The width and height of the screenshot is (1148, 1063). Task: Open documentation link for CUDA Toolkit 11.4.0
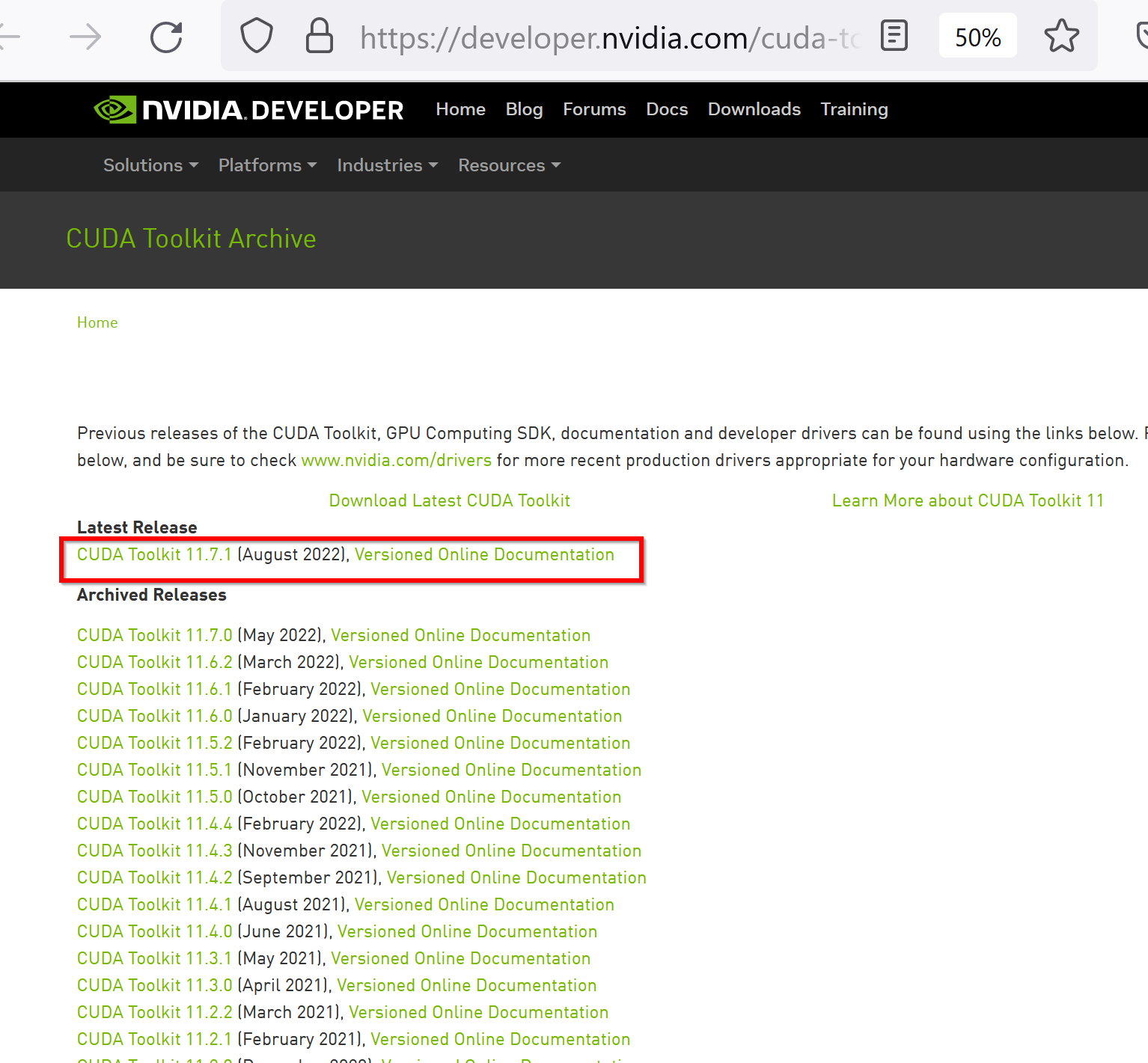(x=467, y=931)
